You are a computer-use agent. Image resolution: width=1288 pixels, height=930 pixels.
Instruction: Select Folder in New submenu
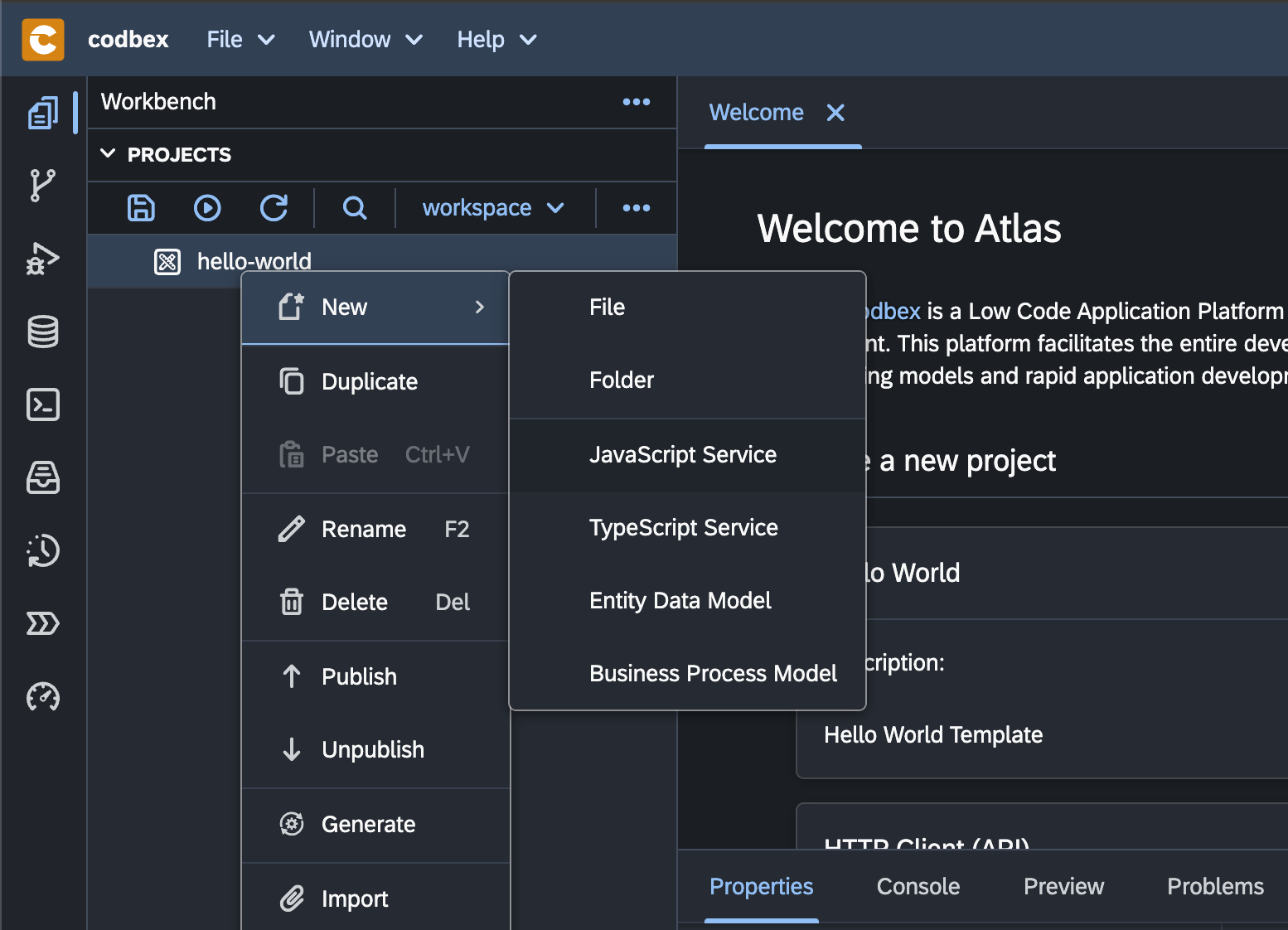pos(687,380)
